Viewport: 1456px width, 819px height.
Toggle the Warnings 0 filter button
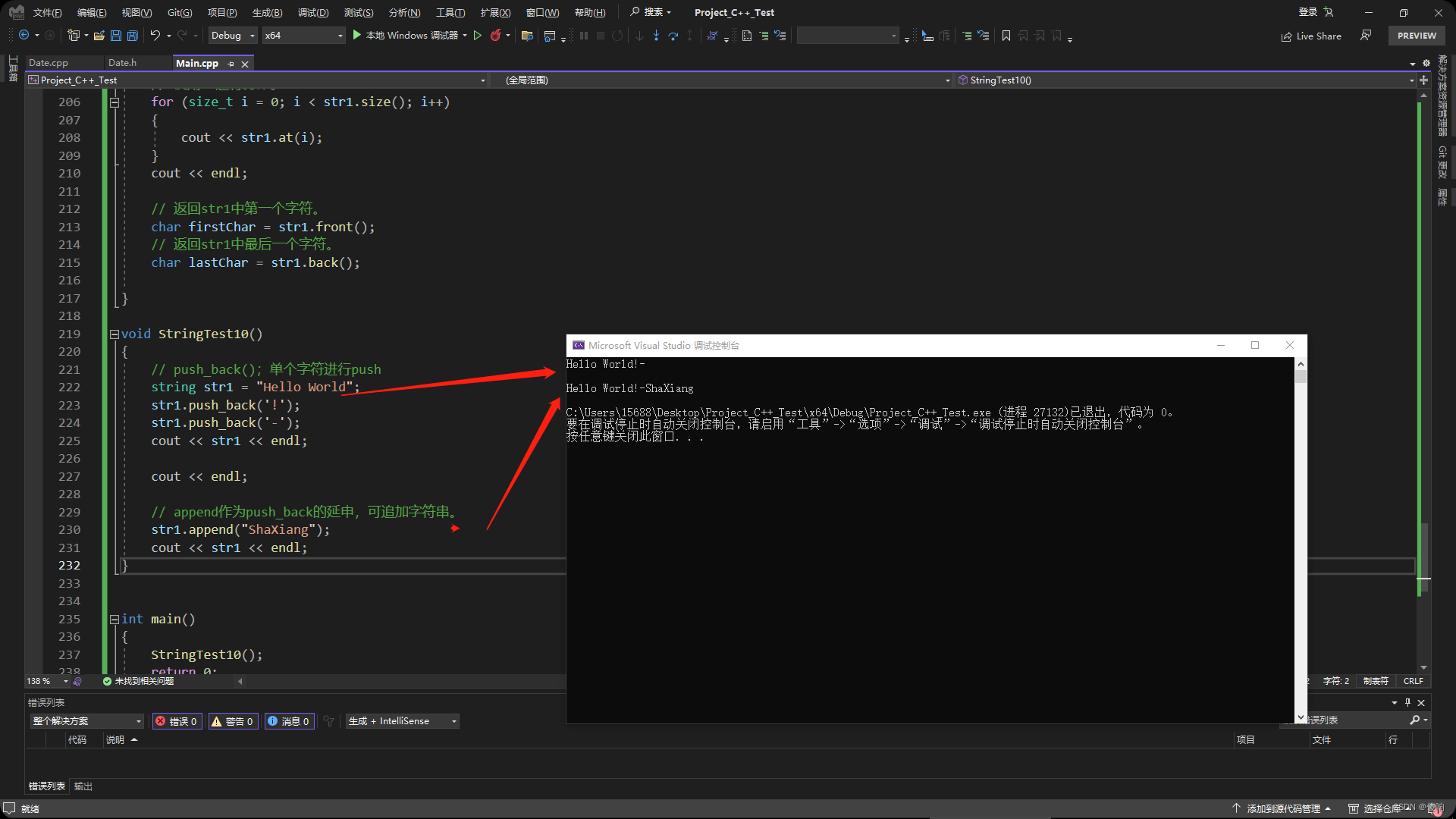233,721
